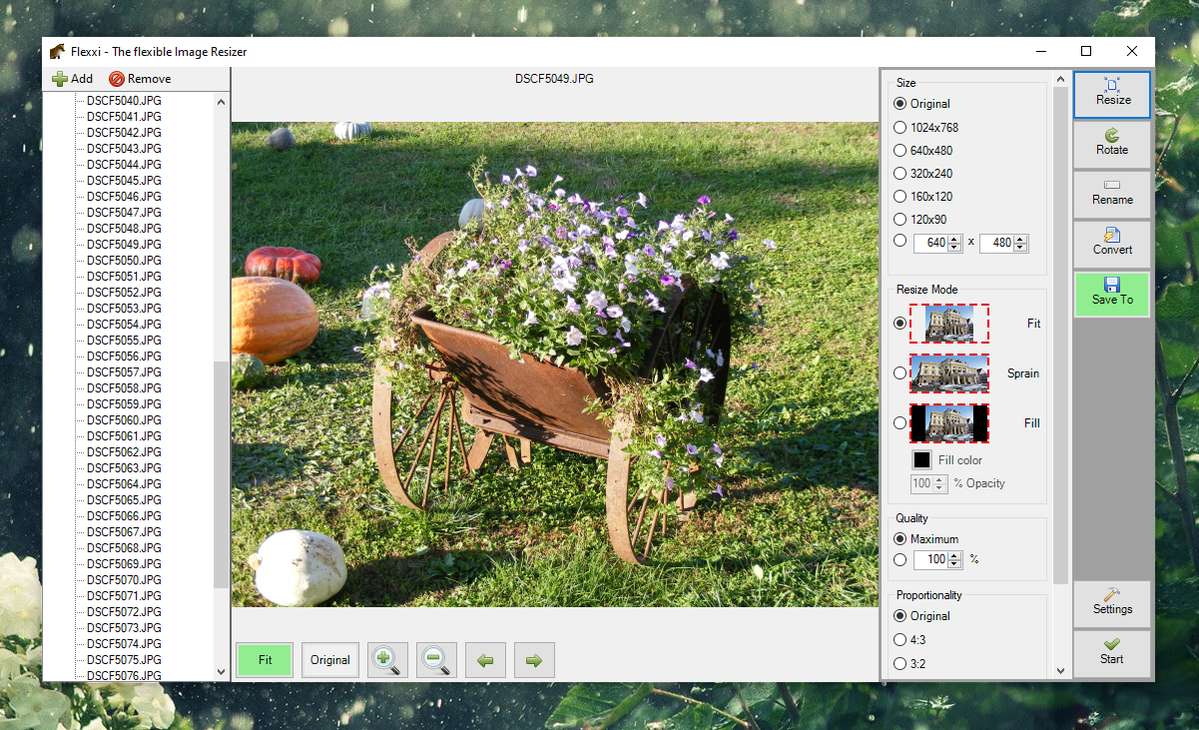Screen dimensions: 1199x730
Task: Remove selected image from list
Action: [x=140, y=79]
